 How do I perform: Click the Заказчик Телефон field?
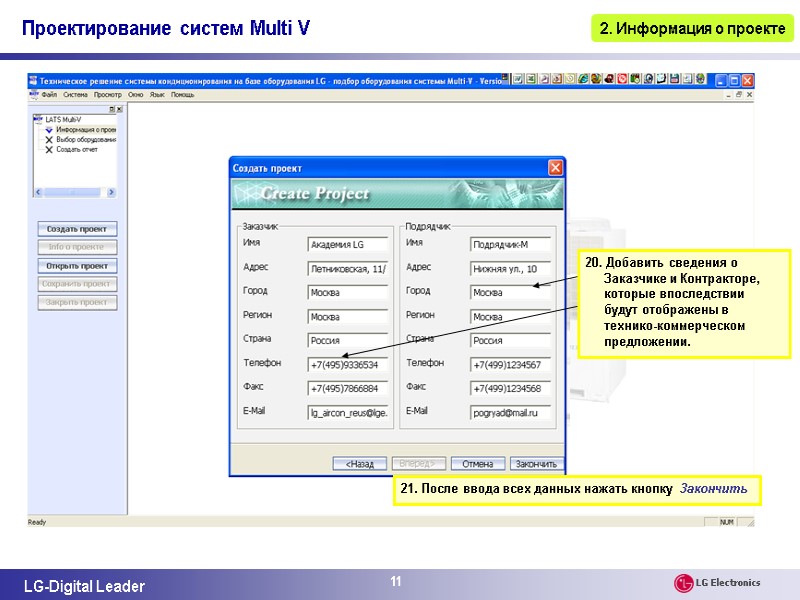pyautogui.click(x=348, y=365)
